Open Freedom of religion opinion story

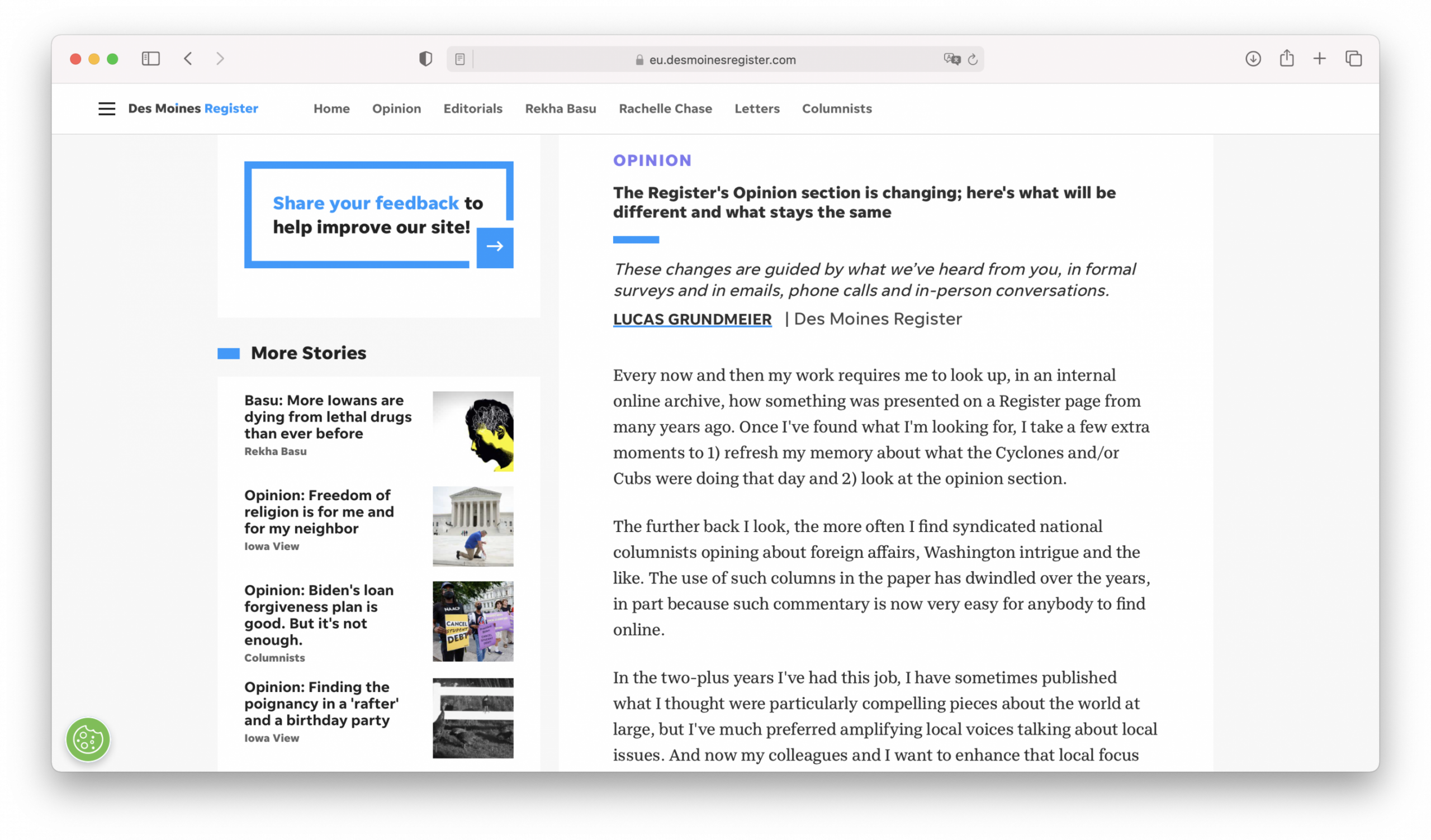point(319,511)
